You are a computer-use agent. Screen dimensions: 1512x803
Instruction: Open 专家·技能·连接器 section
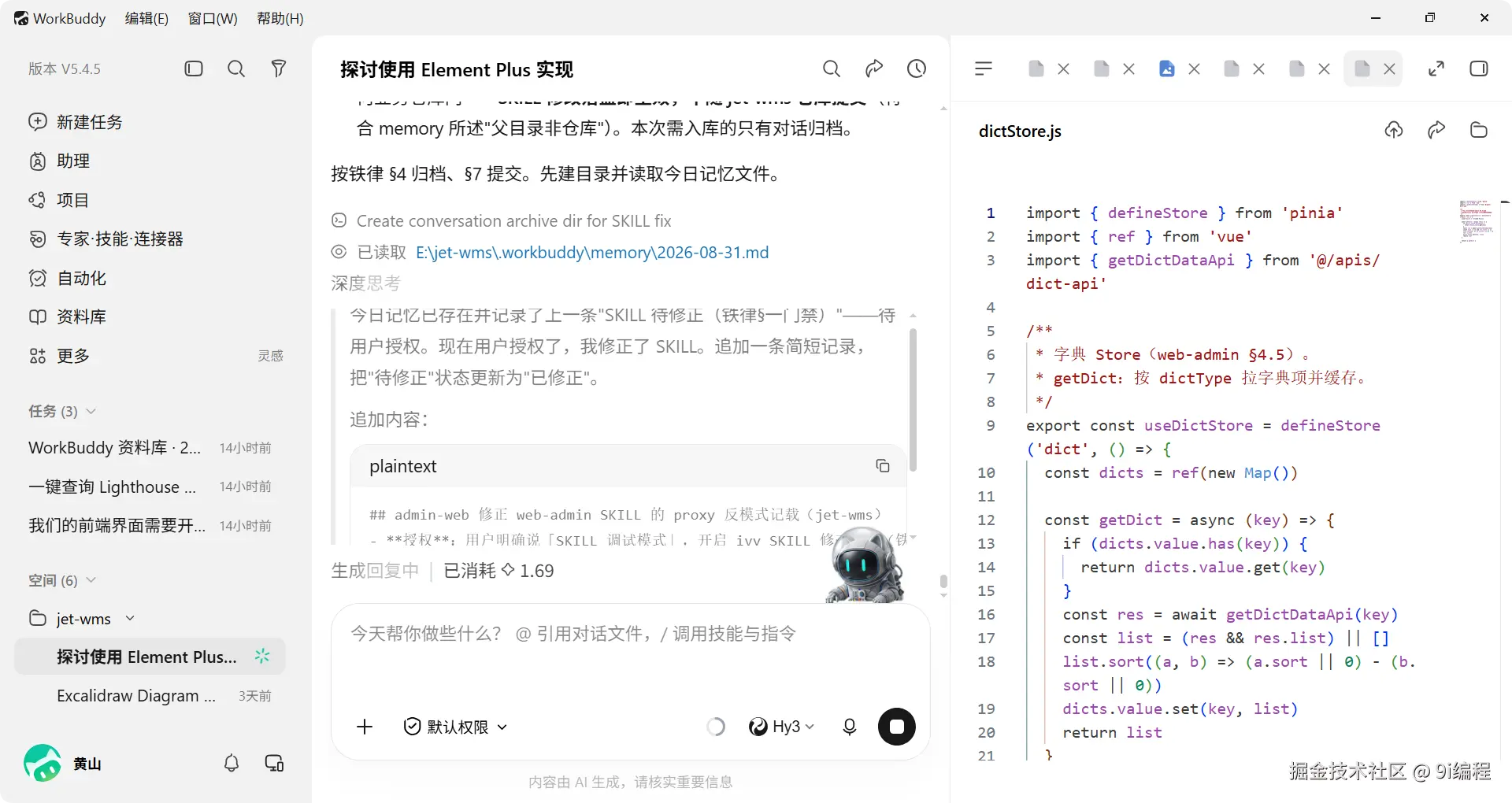tap(106, 239)
